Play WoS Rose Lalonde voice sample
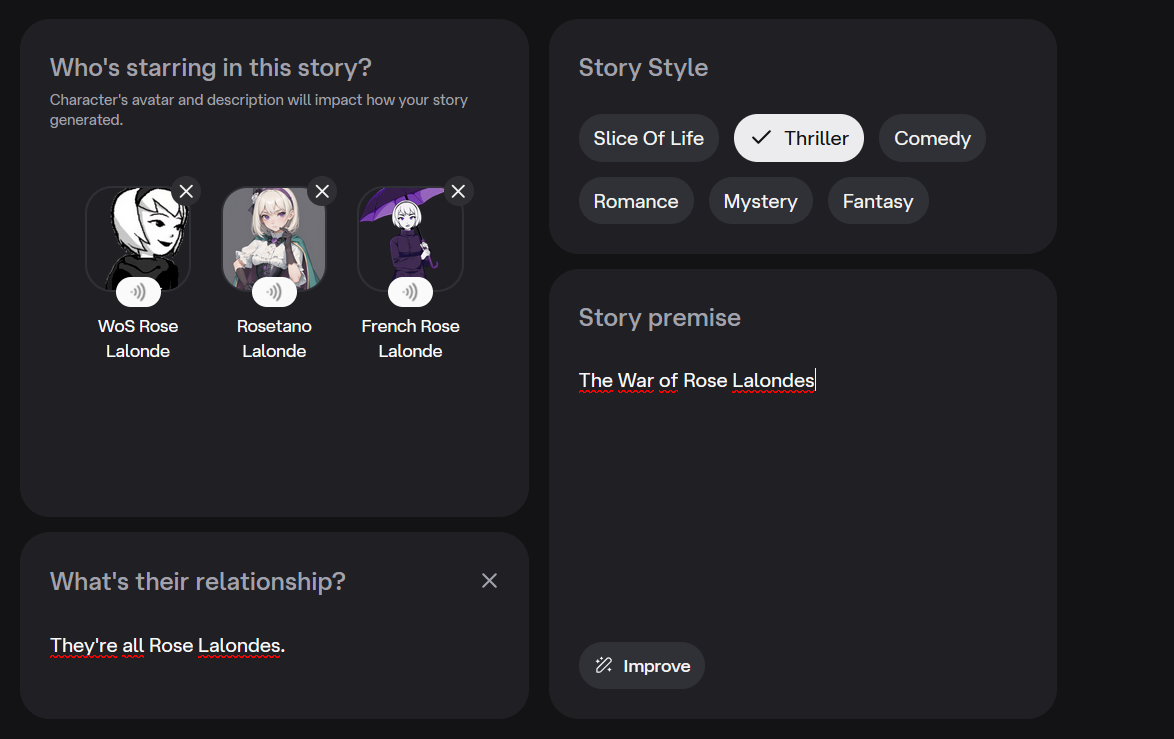This screenshot has height=739, width=1174. click(x=138, y=293)
